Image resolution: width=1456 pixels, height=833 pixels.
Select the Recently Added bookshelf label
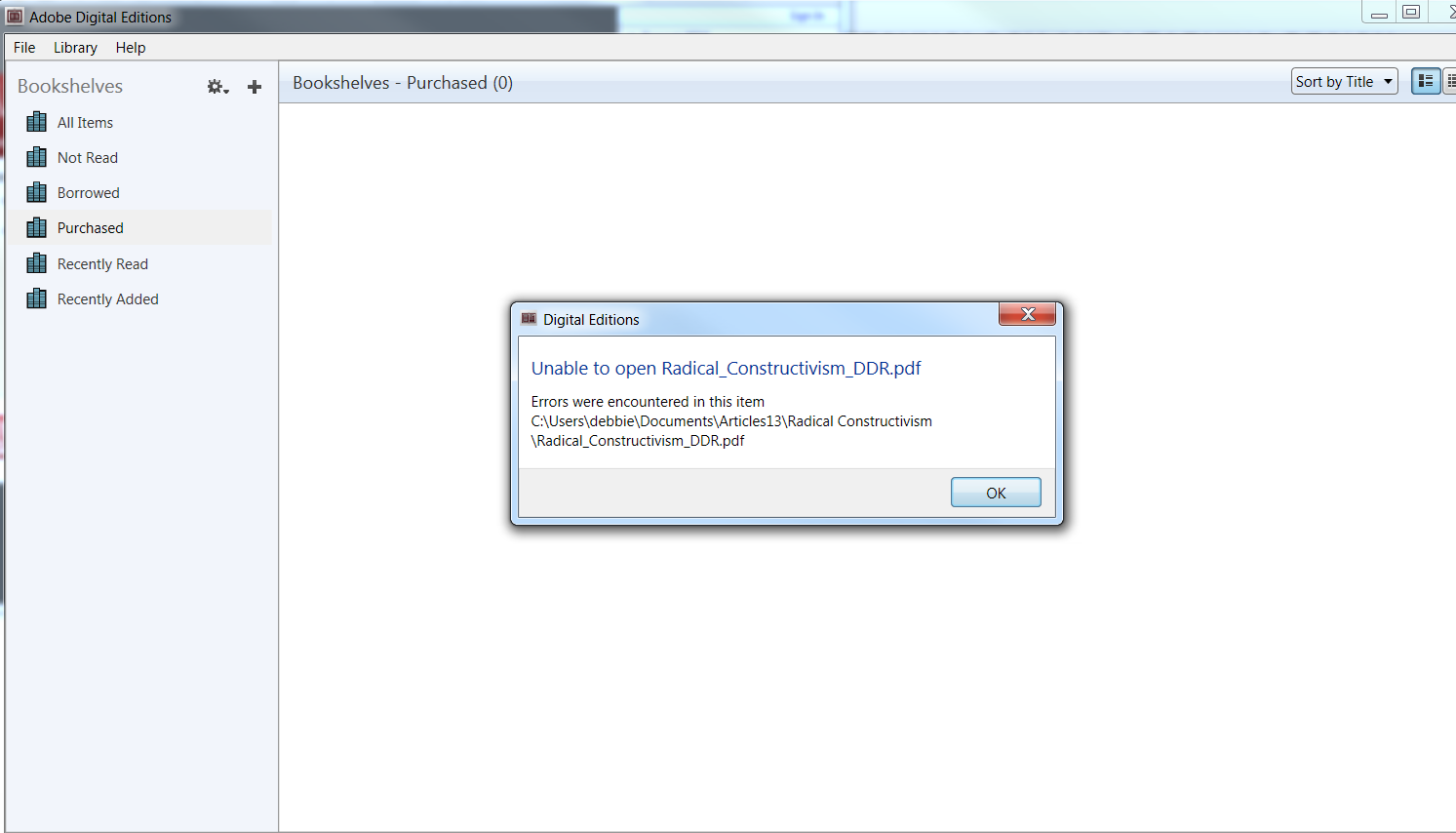point(108,299)
